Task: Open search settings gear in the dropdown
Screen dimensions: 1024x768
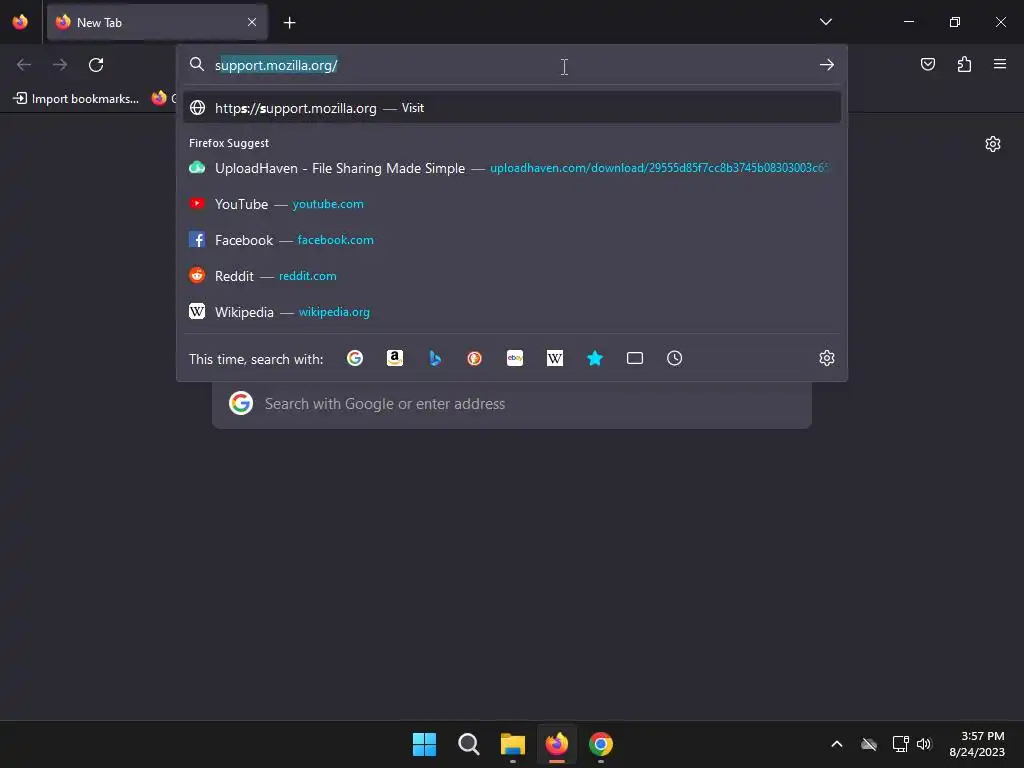Action: [827, 358]
